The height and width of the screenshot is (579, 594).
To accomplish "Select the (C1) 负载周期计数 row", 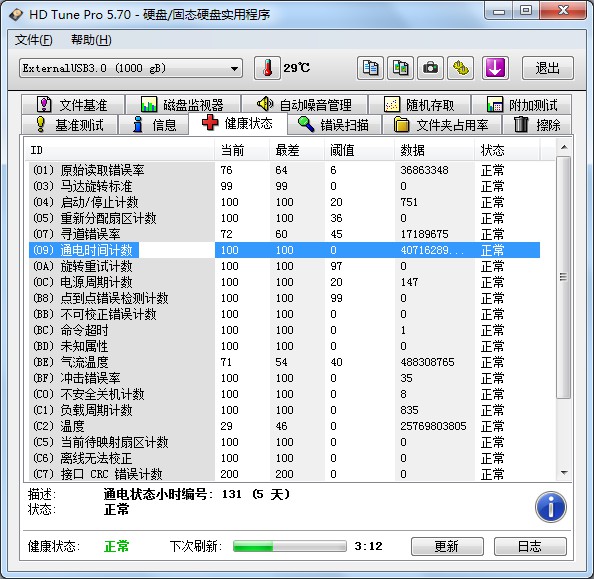I will pos(284,410).
